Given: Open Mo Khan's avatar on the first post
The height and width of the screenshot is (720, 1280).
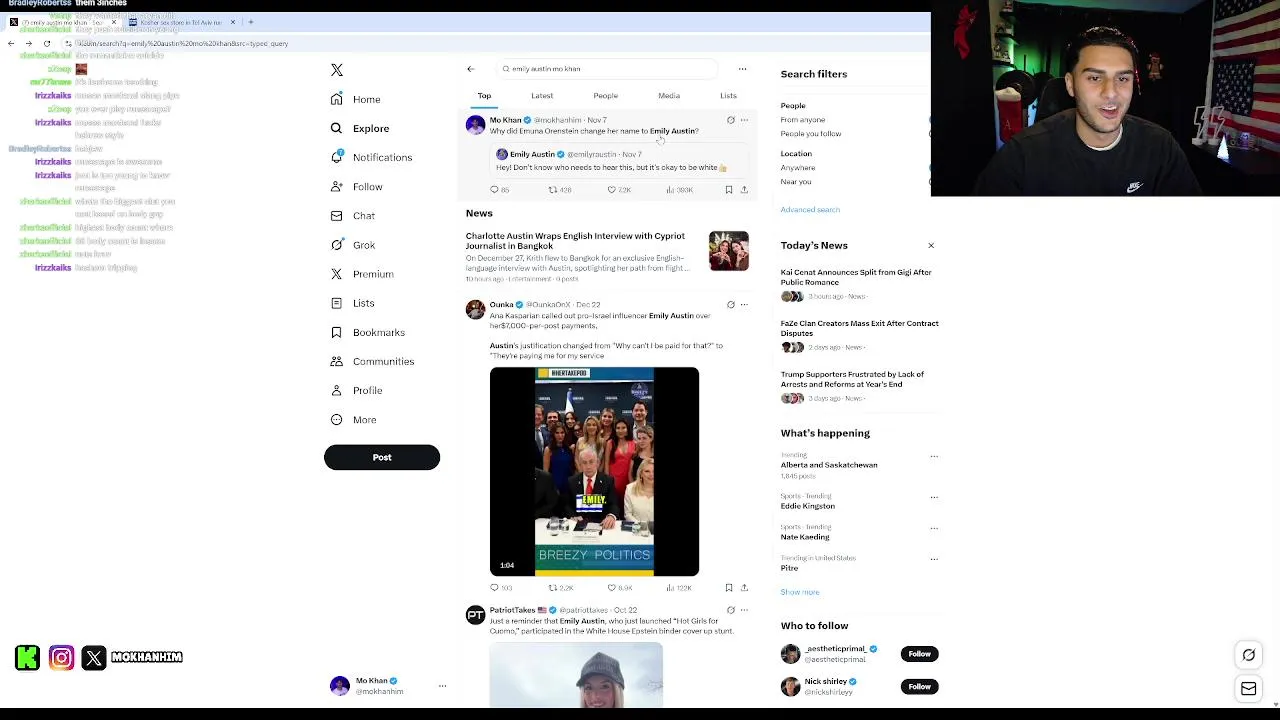Looking at the screenshot, I should tap(475, 125).
